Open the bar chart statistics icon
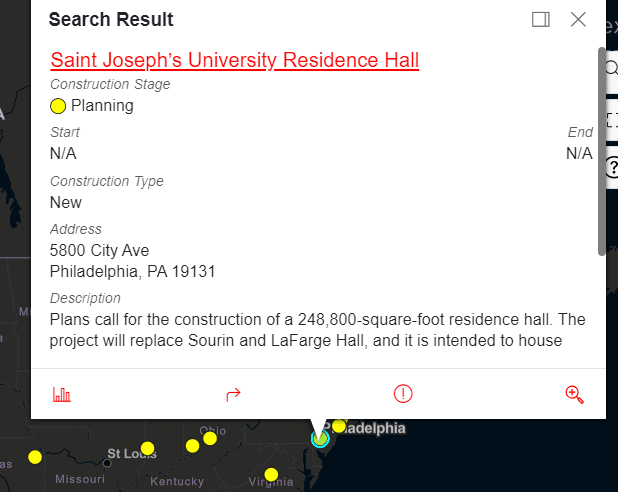The width and height of the screenshot is (618, 492). click(62, 394)
